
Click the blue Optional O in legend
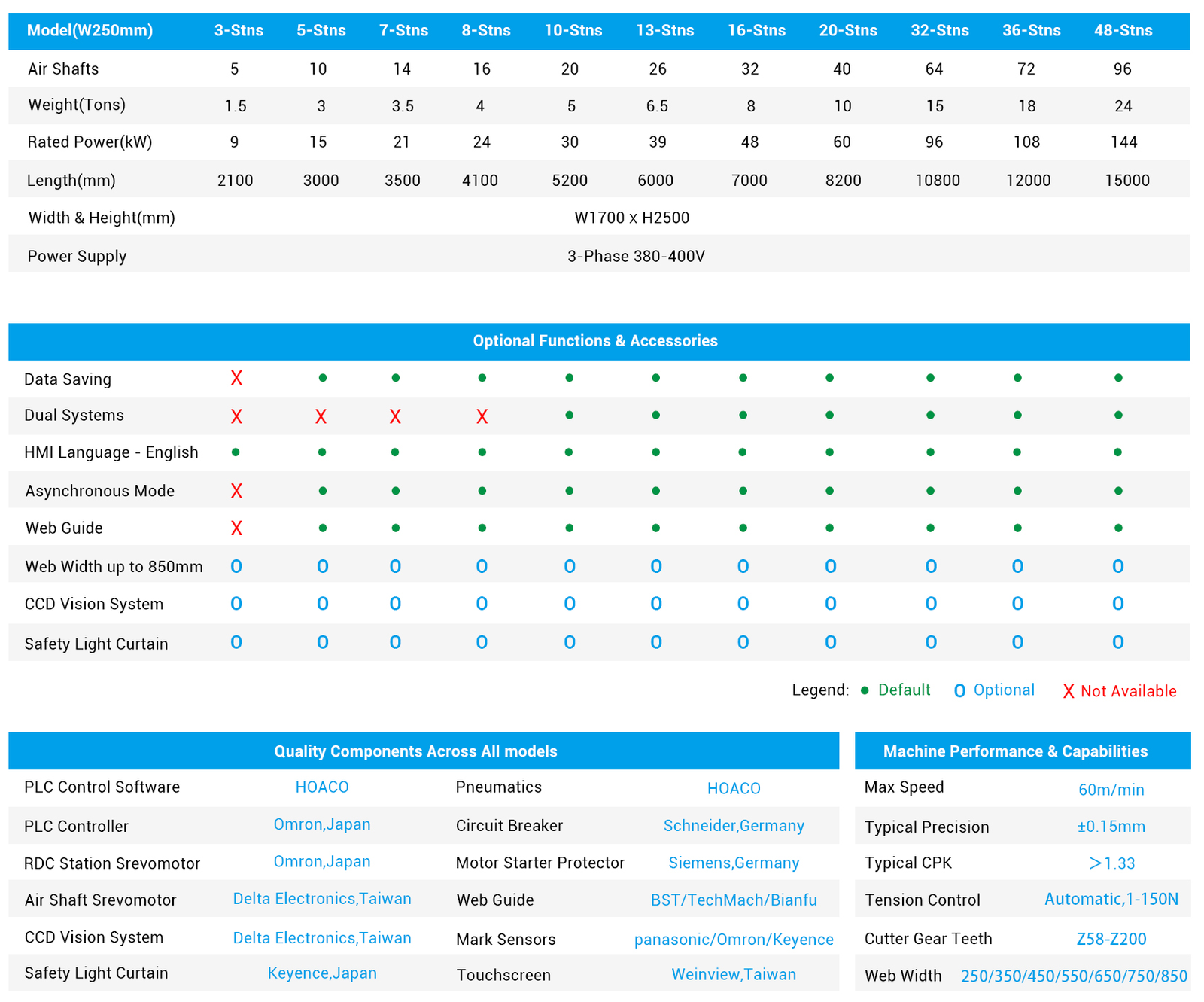coord(959,691)
